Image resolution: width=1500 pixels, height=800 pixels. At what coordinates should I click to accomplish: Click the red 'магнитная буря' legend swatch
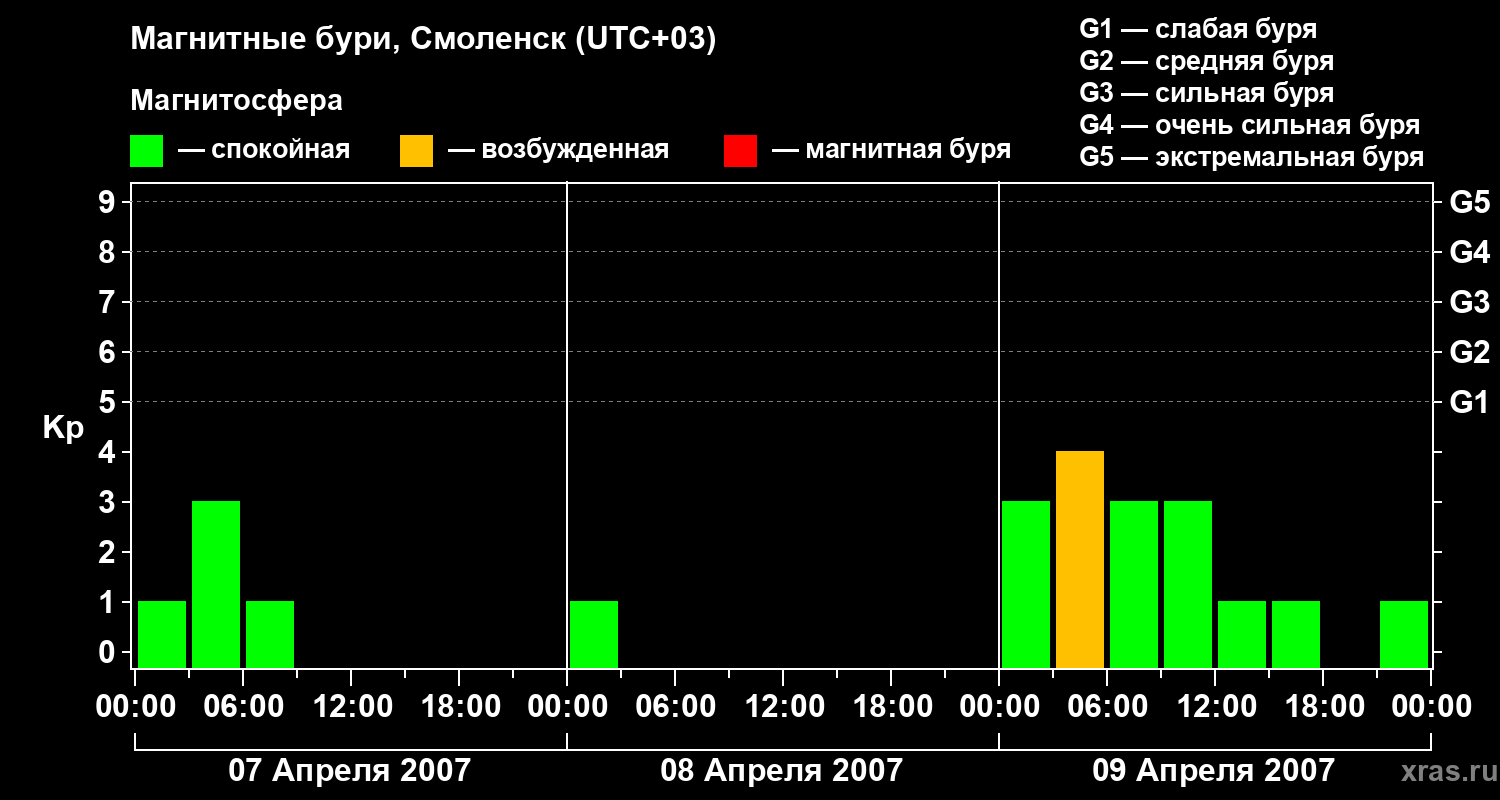740,150
